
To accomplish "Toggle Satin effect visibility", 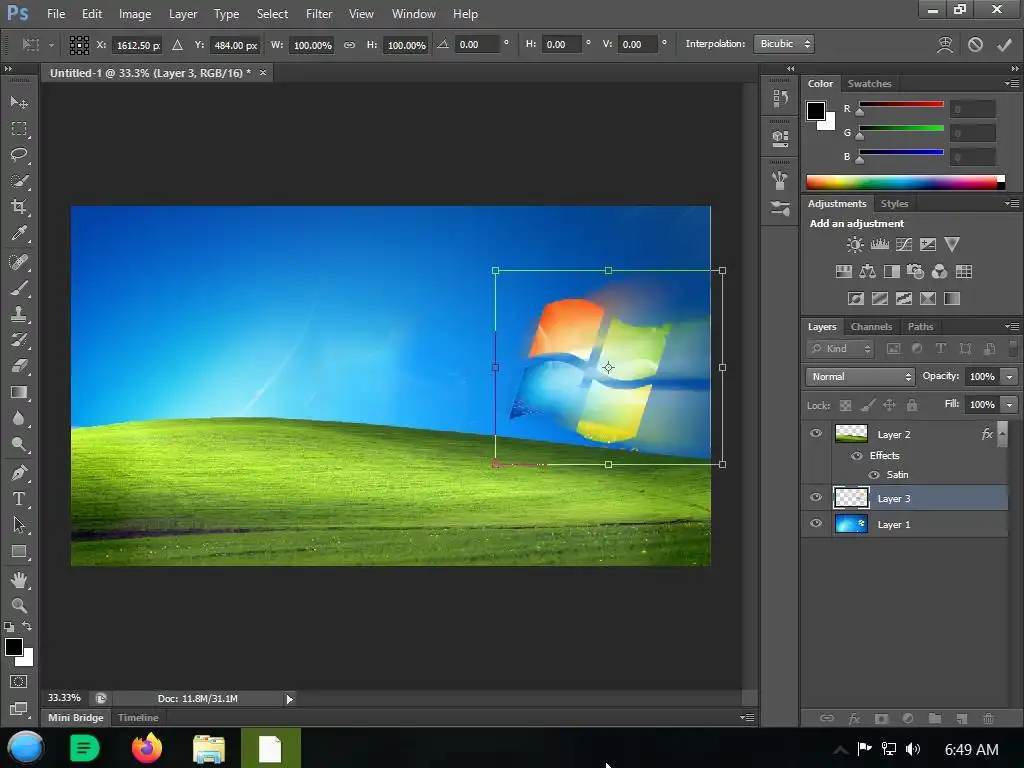I will (x=874, y=475).
